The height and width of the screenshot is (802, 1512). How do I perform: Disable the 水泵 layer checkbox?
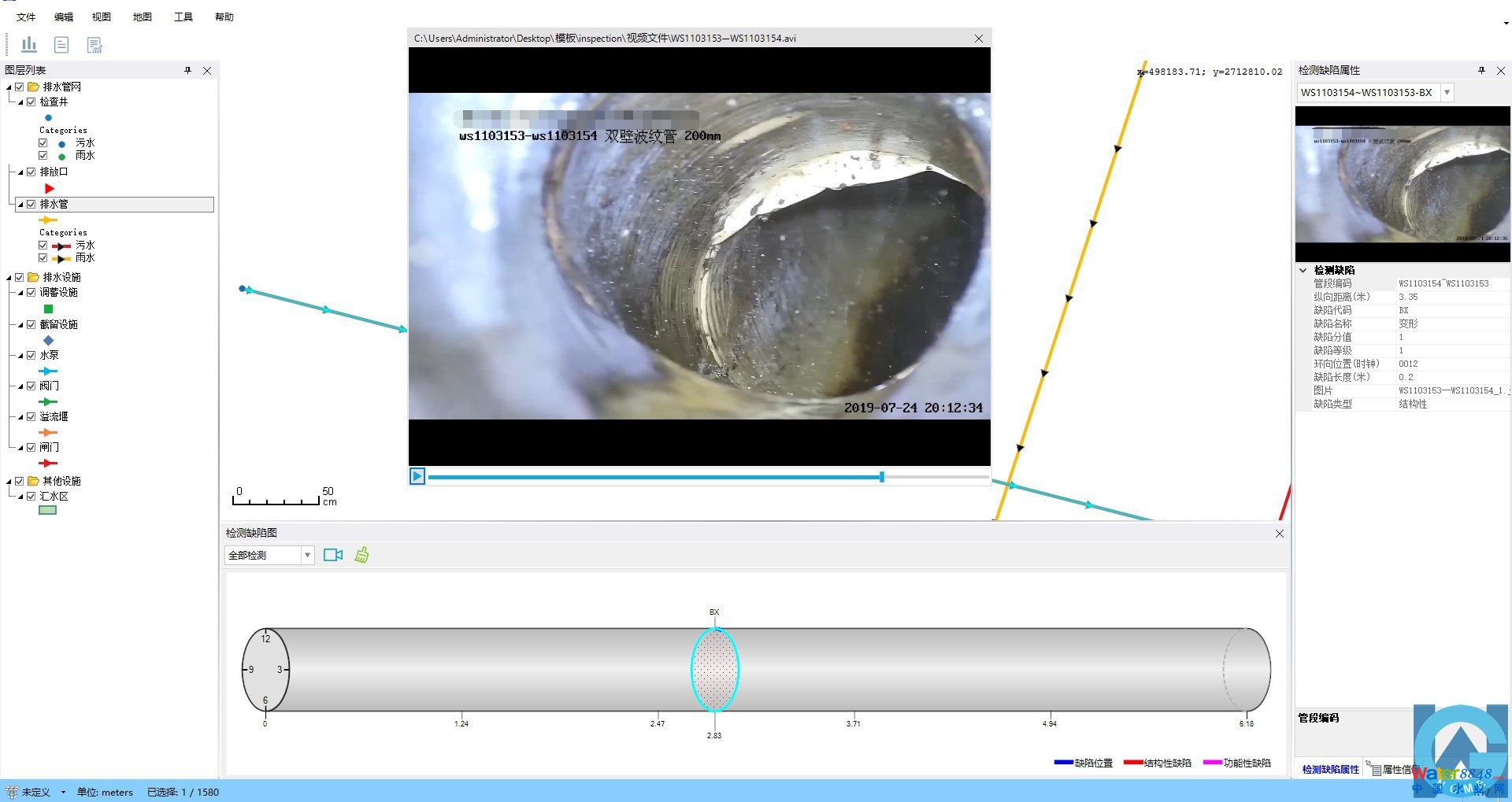[x=31, y=355]
